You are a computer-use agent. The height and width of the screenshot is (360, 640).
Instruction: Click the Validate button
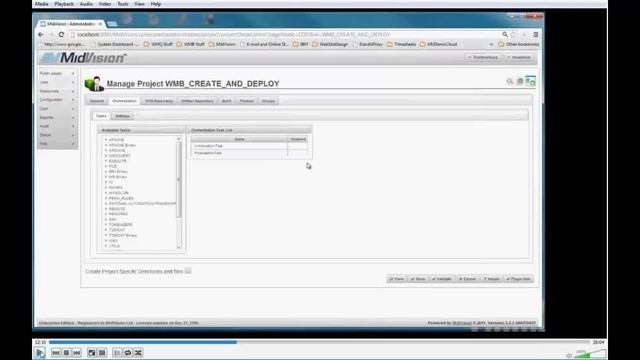442,279
